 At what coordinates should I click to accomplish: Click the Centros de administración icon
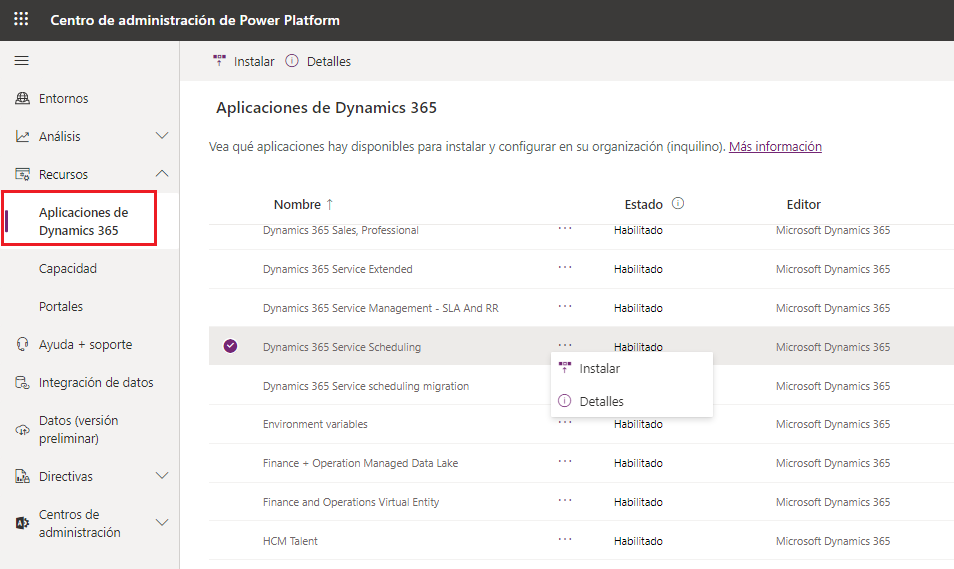point(23,523)
